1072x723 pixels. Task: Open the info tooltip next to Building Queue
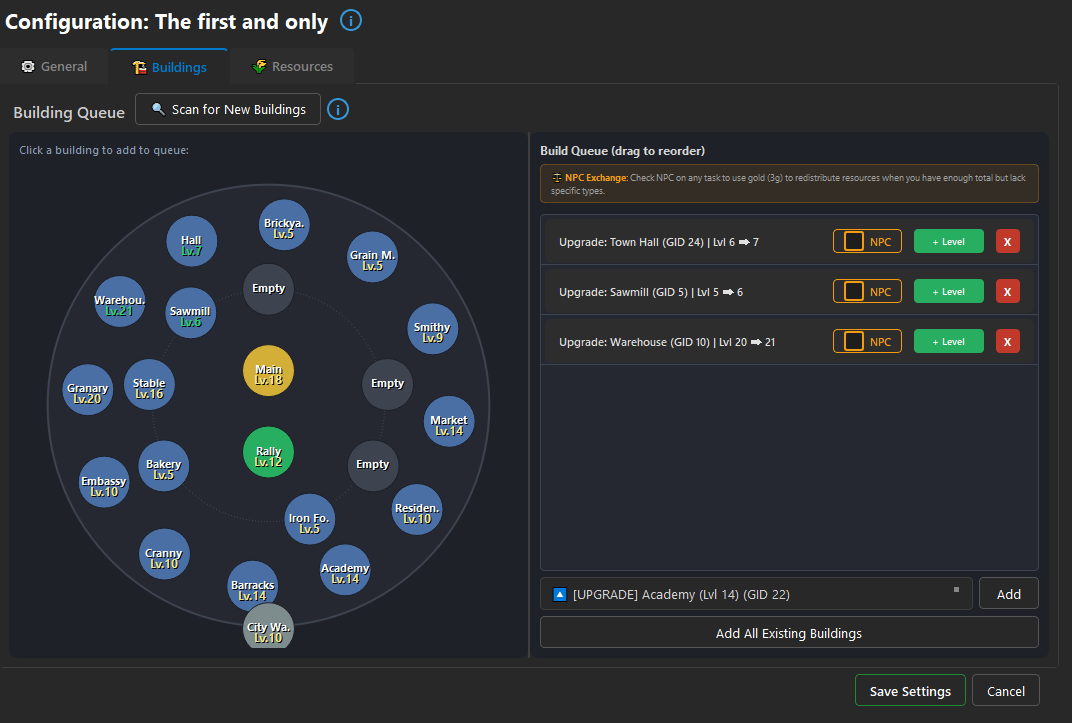point(337,109)
